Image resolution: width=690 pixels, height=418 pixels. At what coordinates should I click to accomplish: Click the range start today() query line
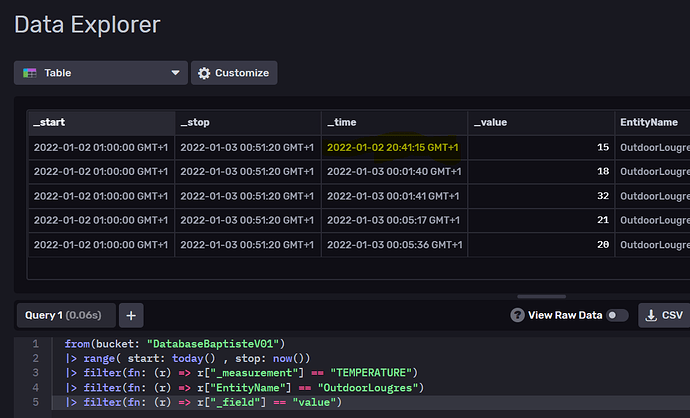pos(188,359)
